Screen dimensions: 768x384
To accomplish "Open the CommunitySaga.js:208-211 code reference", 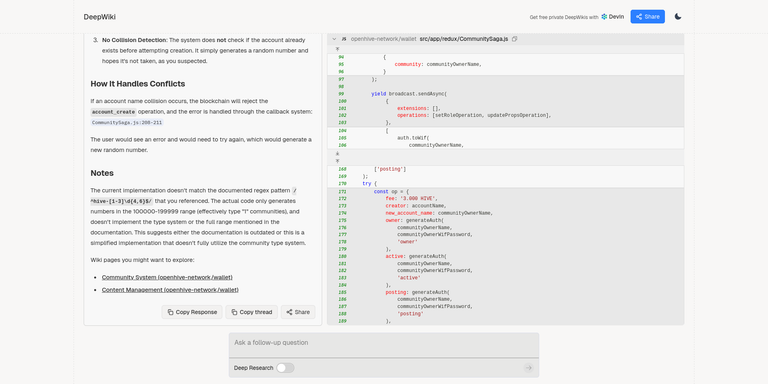I will (x=127, y=122).
